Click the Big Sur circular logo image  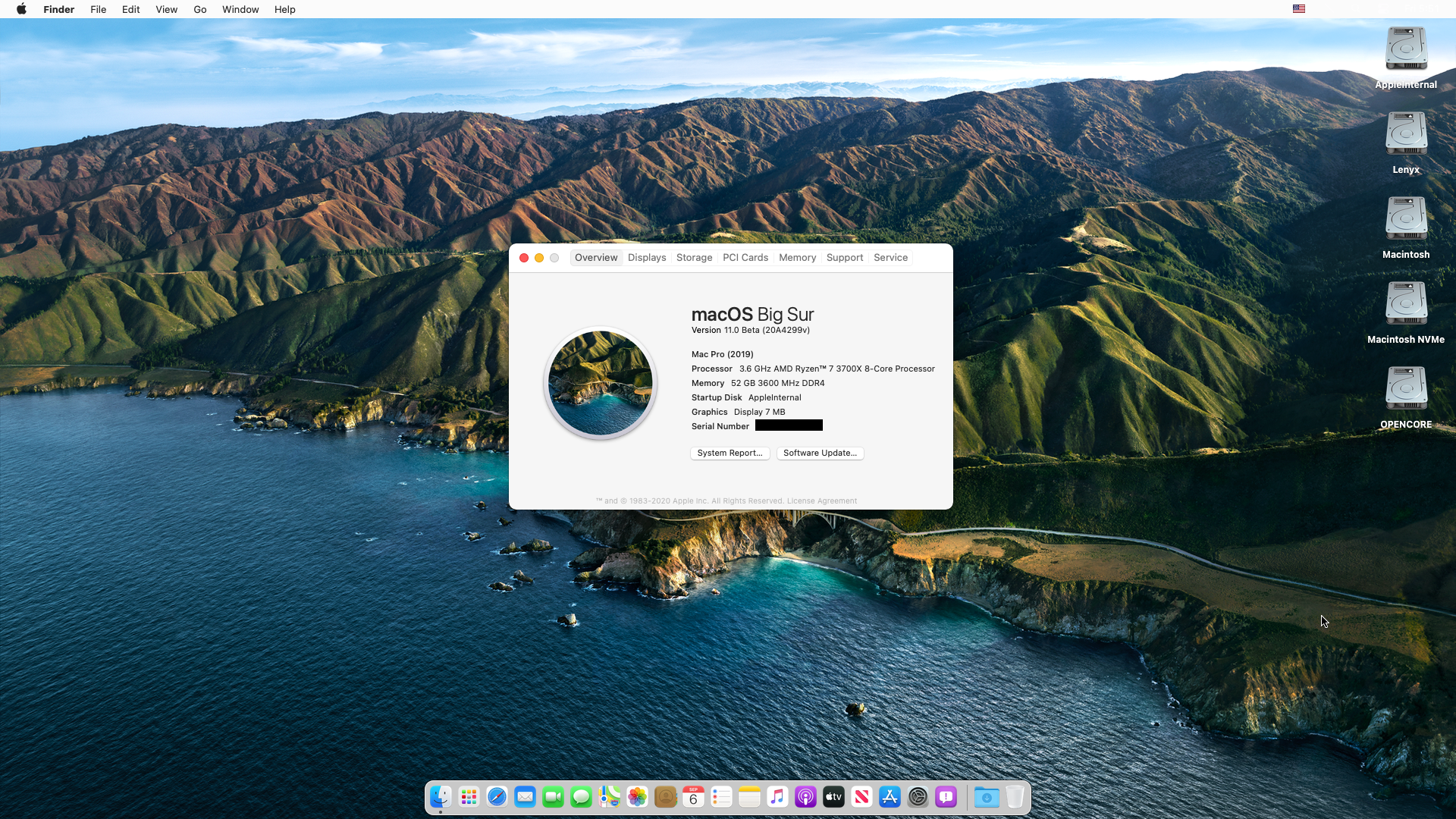point(600,383)
